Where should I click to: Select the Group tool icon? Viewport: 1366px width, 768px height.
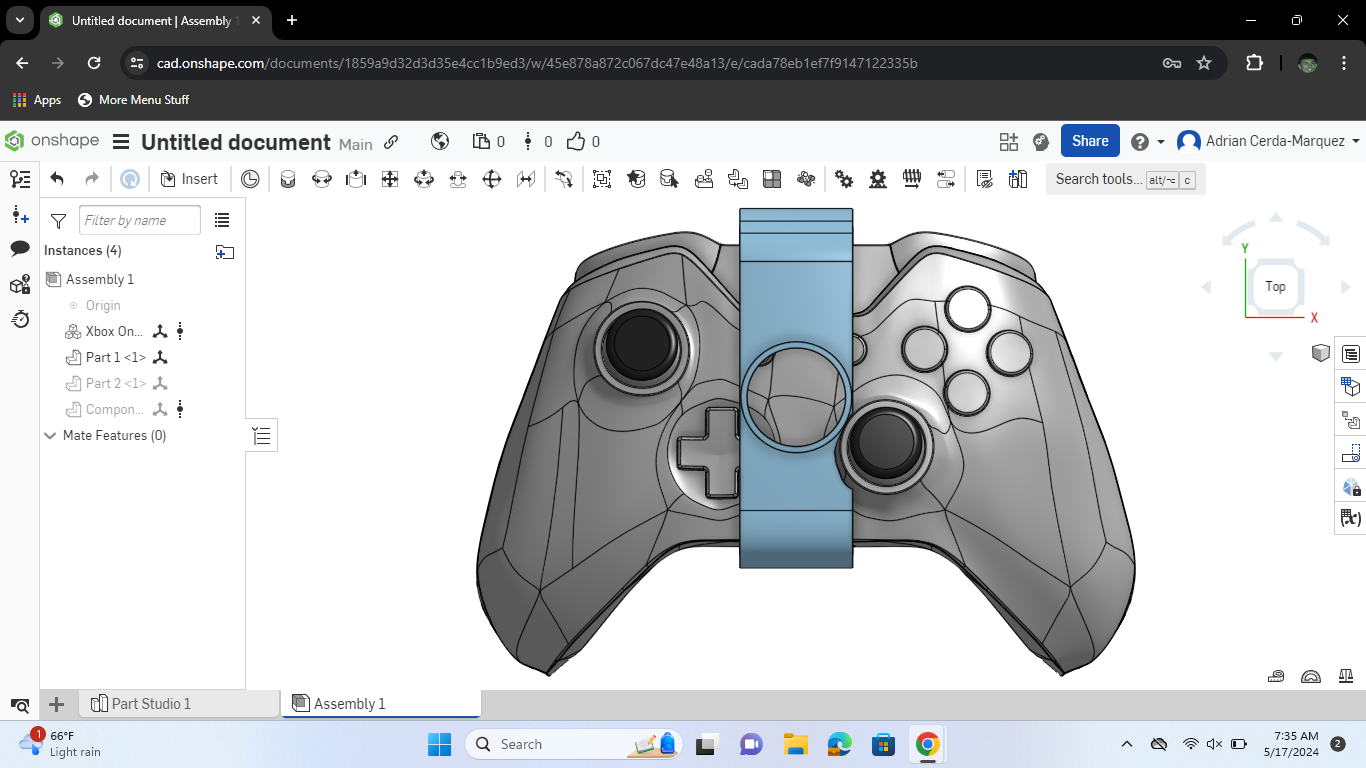tap(602, 179)
